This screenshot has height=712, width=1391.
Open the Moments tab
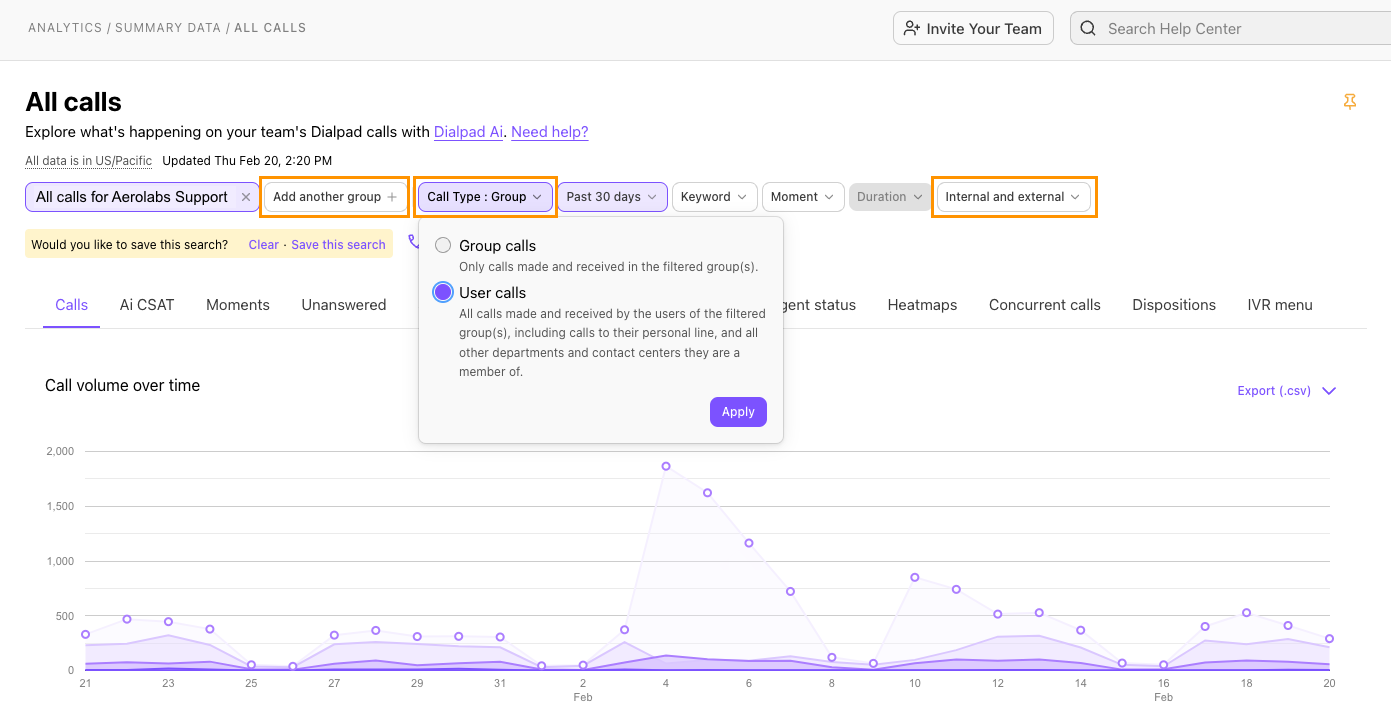click(238, 305)
